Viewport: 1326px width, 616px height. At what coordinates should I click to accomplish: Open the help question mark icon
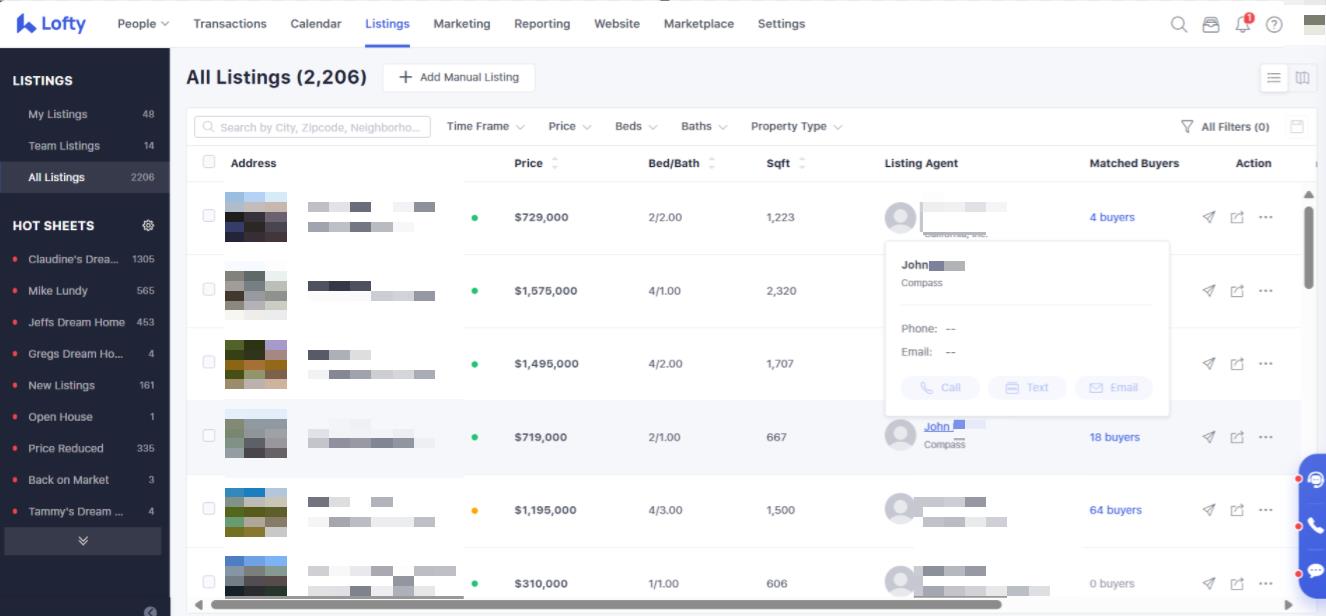(1274, 25)
